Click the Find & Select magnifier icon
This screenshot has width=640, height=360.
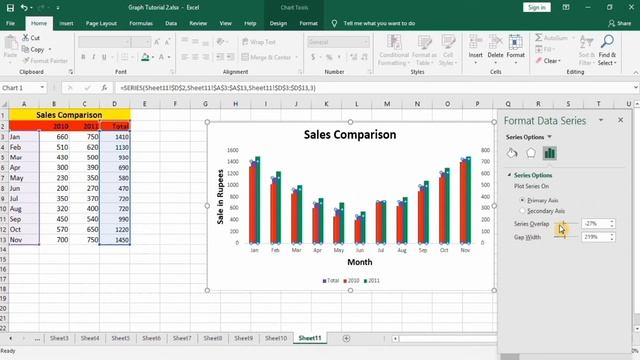(607, 41)
